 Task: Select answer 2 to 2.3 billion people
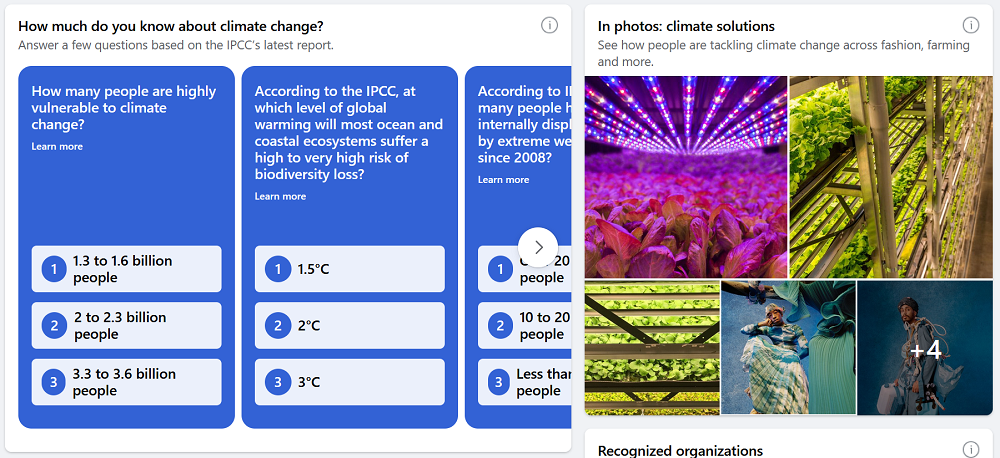click(x=126, y=326)
